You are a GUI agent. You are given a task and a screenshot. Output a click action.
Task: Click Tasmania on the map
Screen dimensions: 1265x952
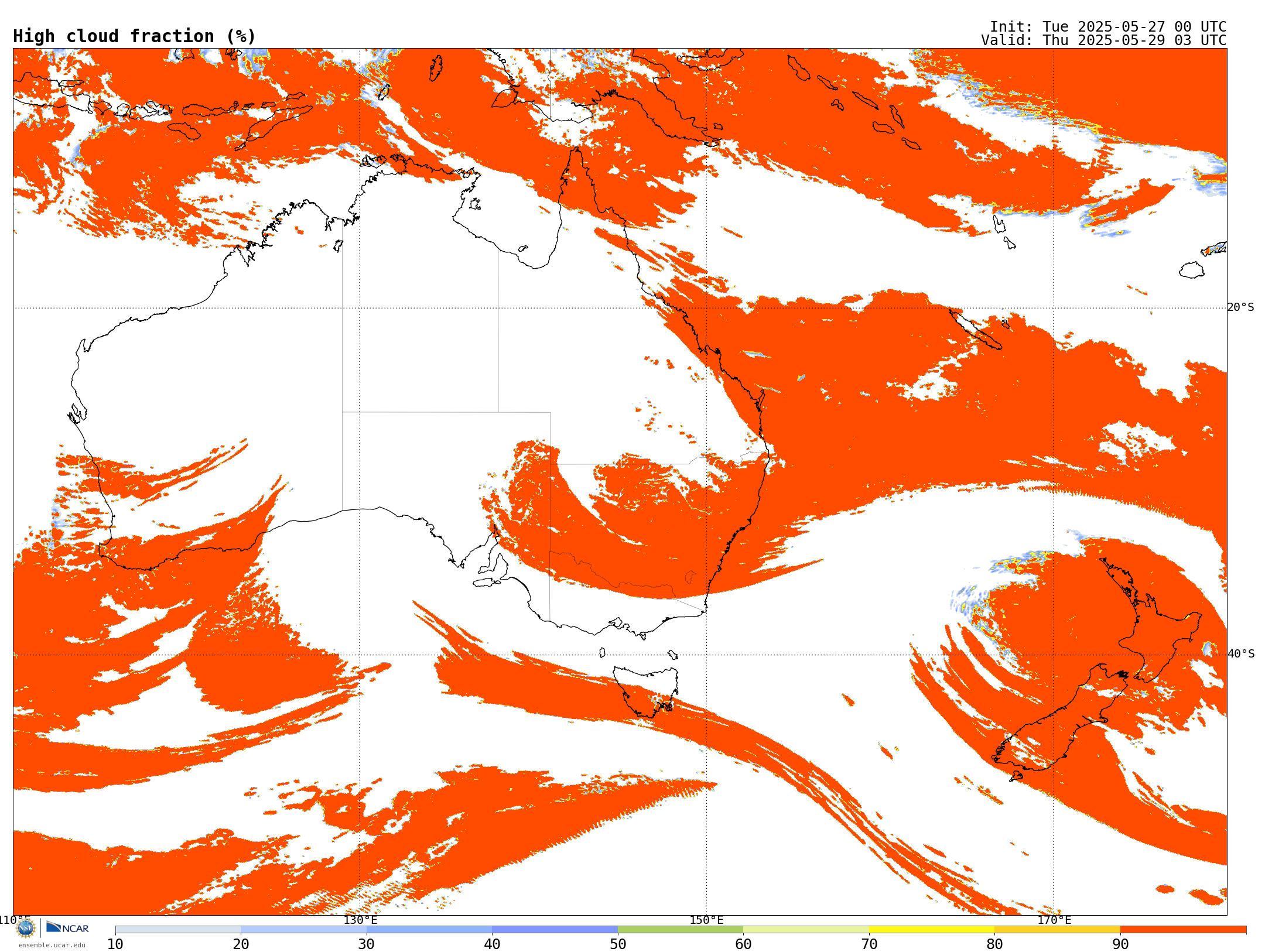point(647,691)
